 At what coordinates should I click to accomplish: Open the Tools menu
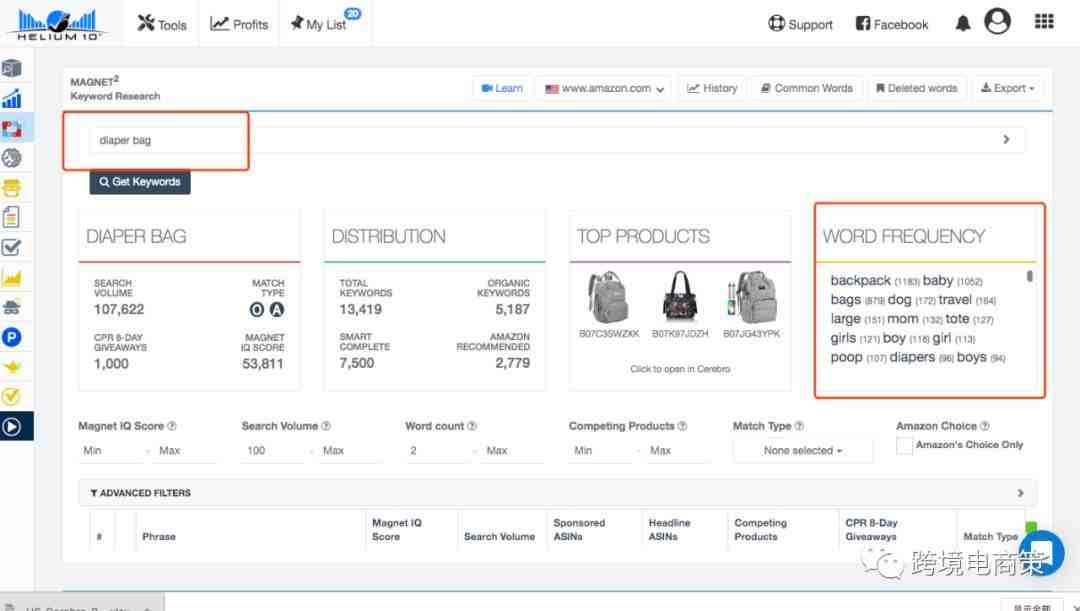pyautogui.click(x=162, y=24)
